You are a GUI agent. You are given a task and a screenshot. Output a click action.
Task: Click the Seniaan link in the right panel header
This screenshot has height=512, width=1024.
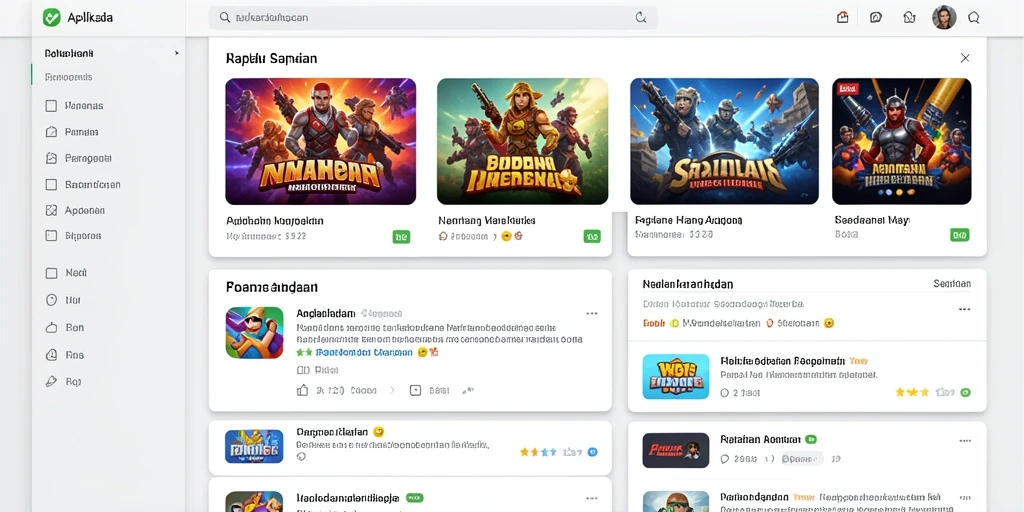coord(952,283)
